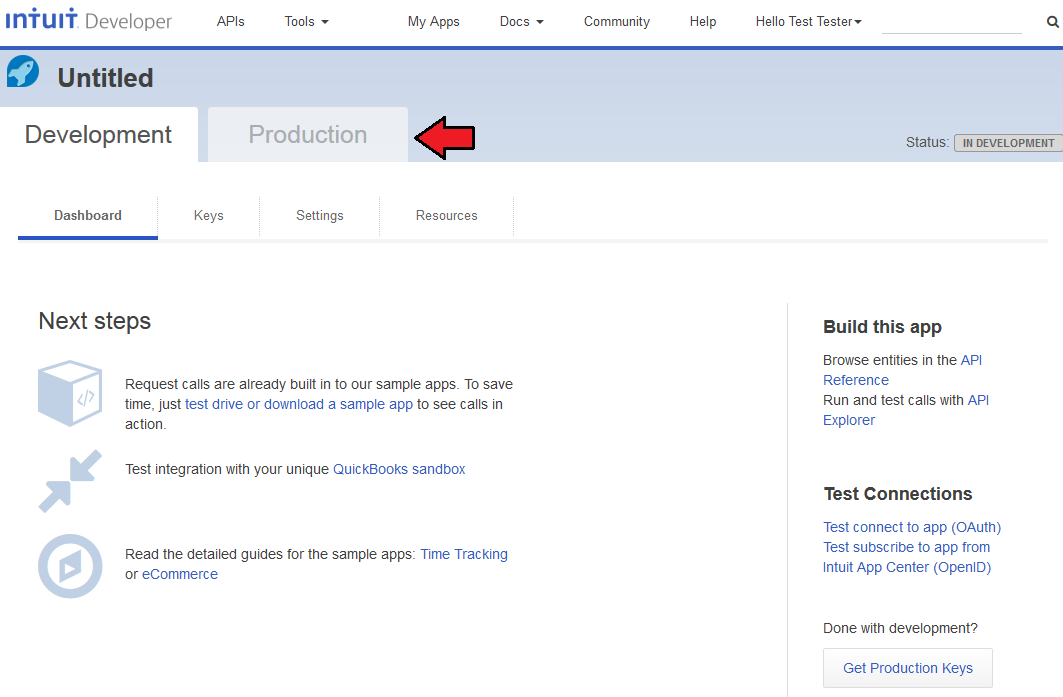The image size is (1063, 697).
Task: Click the Build this app heading
Action: coord(882,327)
